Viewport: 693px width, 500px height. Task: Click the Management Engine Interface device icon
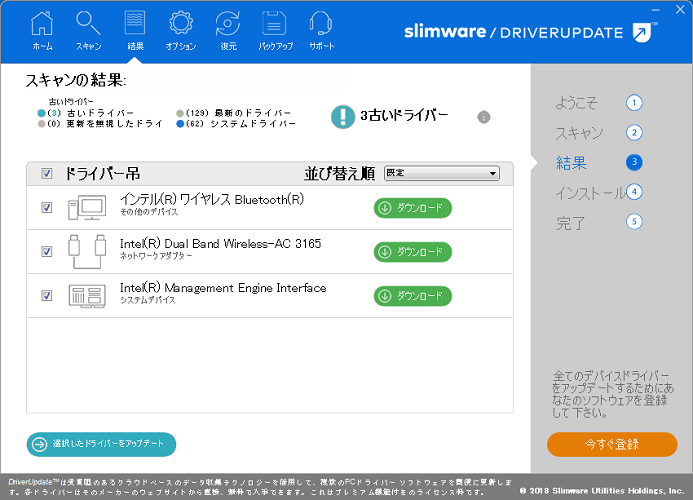pos(87,296)
